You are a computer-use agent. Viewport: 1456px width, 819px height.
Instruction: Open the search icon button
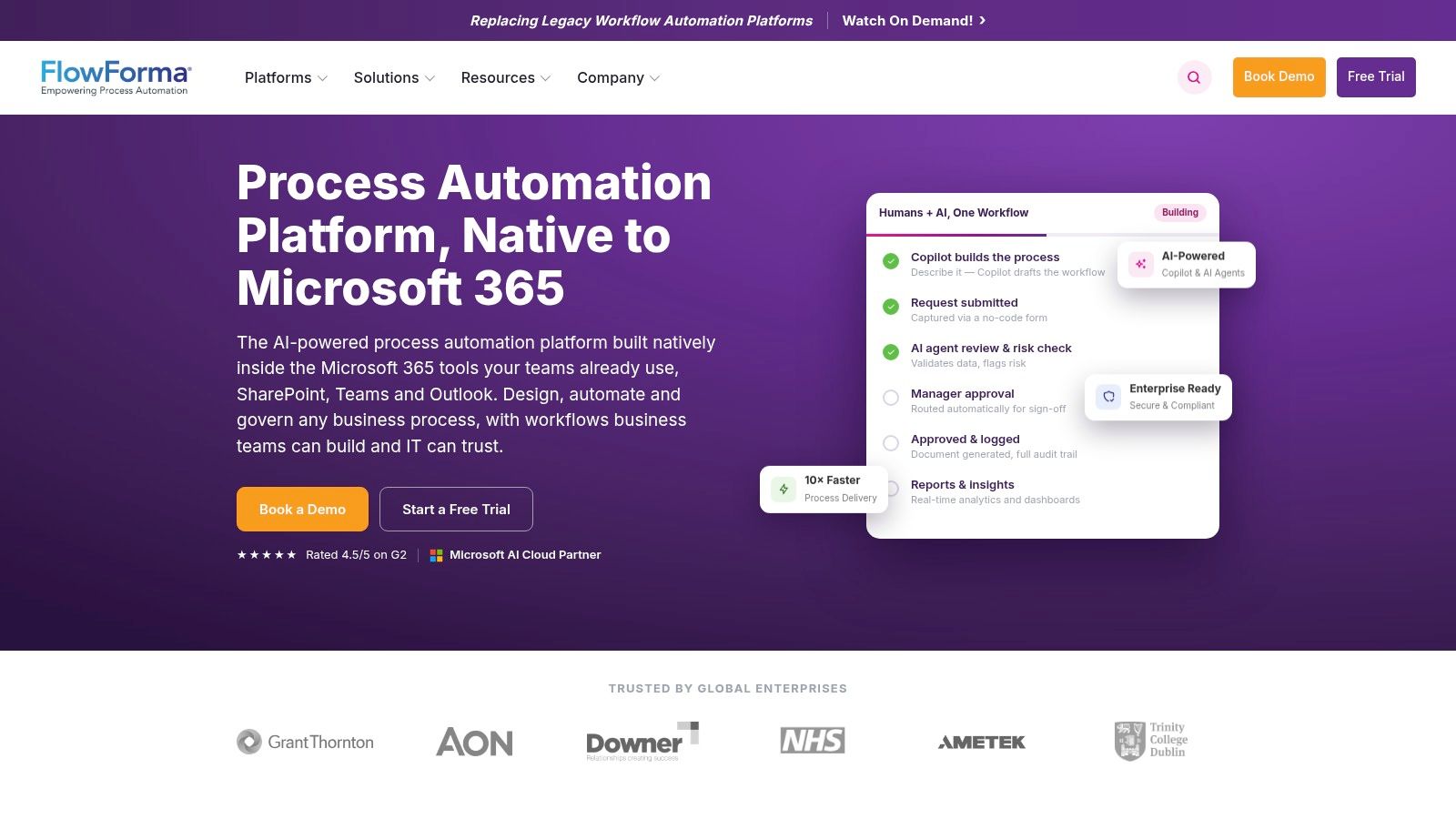point(1194,77)
